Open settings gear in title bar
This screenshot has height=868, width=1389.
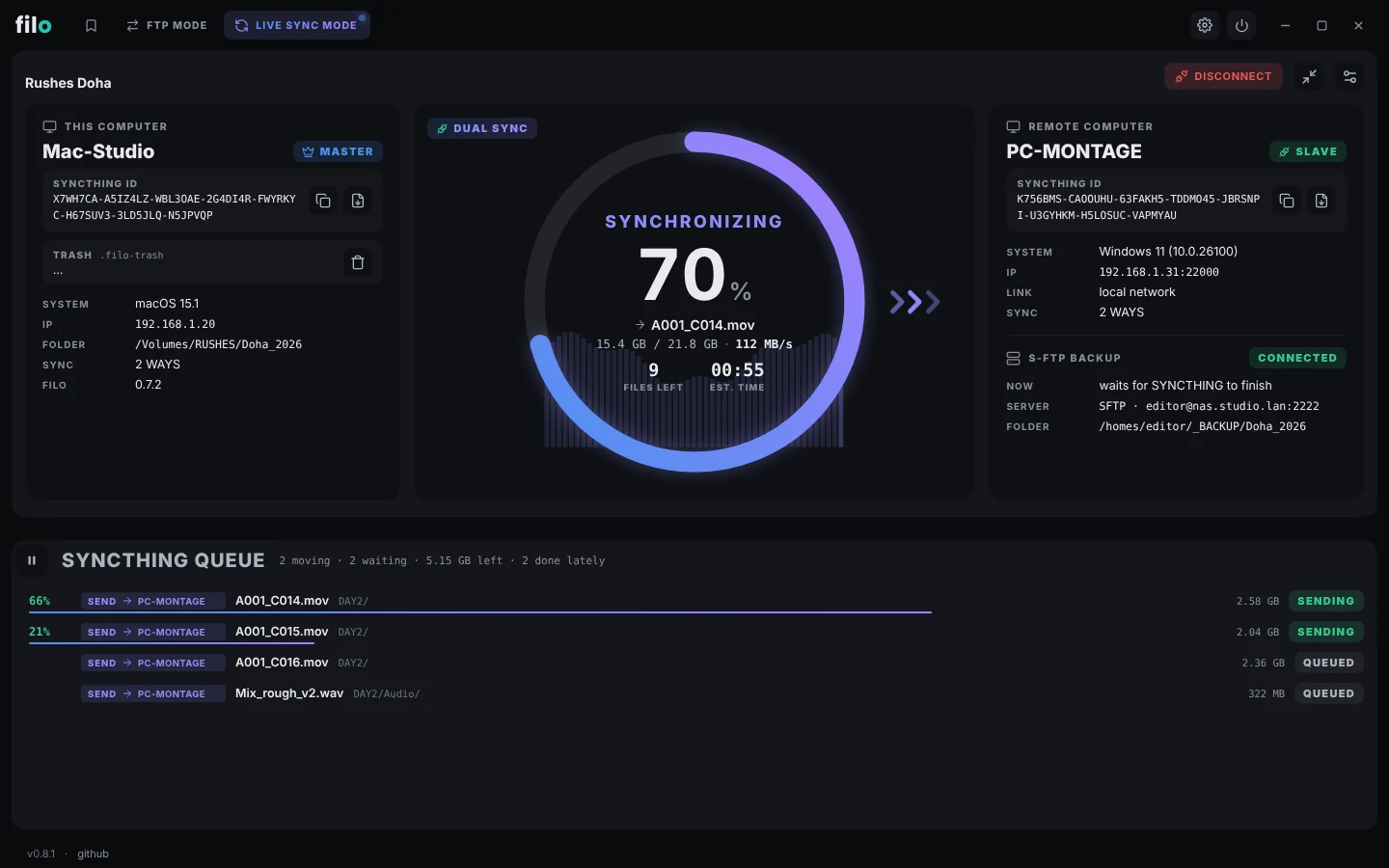[1205, 26]
